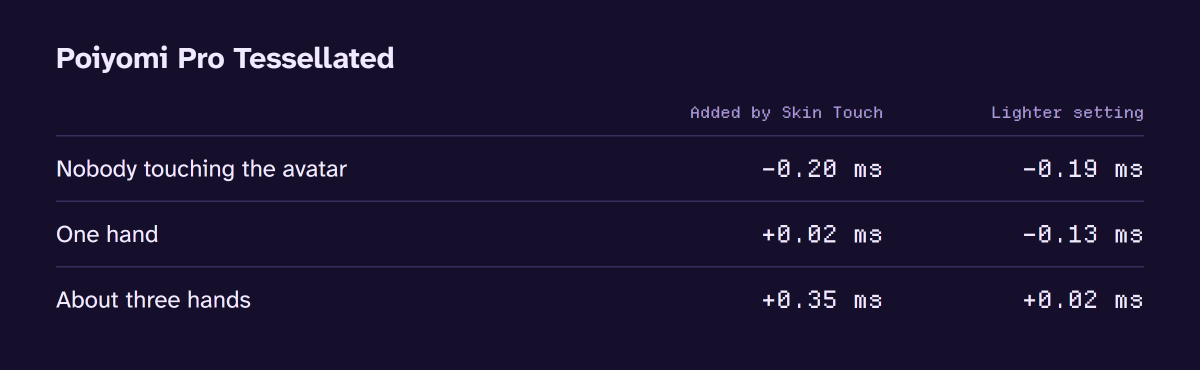Click the One hand row label

(107, 234)
